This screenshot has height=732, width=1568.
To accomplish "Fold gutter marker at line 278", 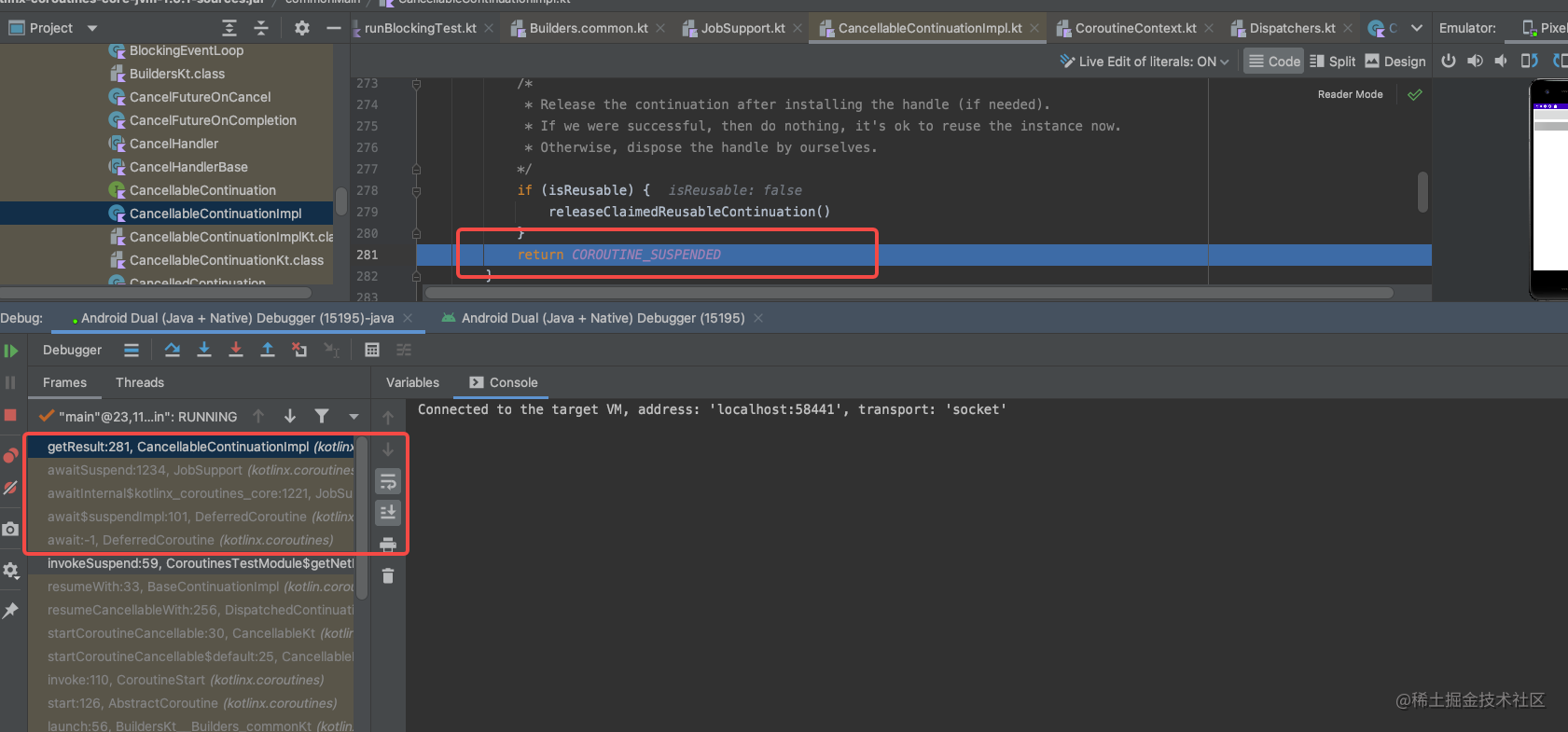I will [416, 190].
